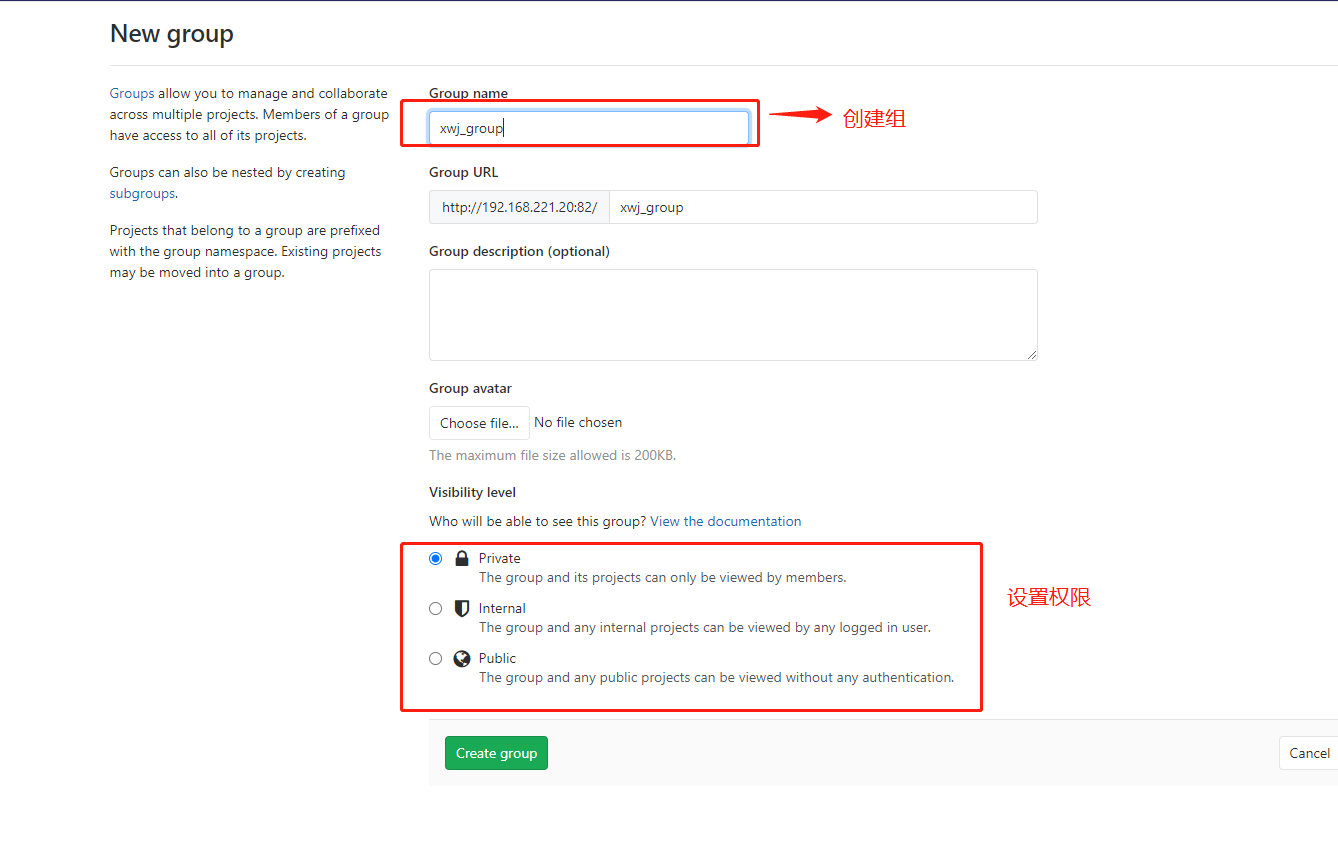Click the Cancel button

1308,753
